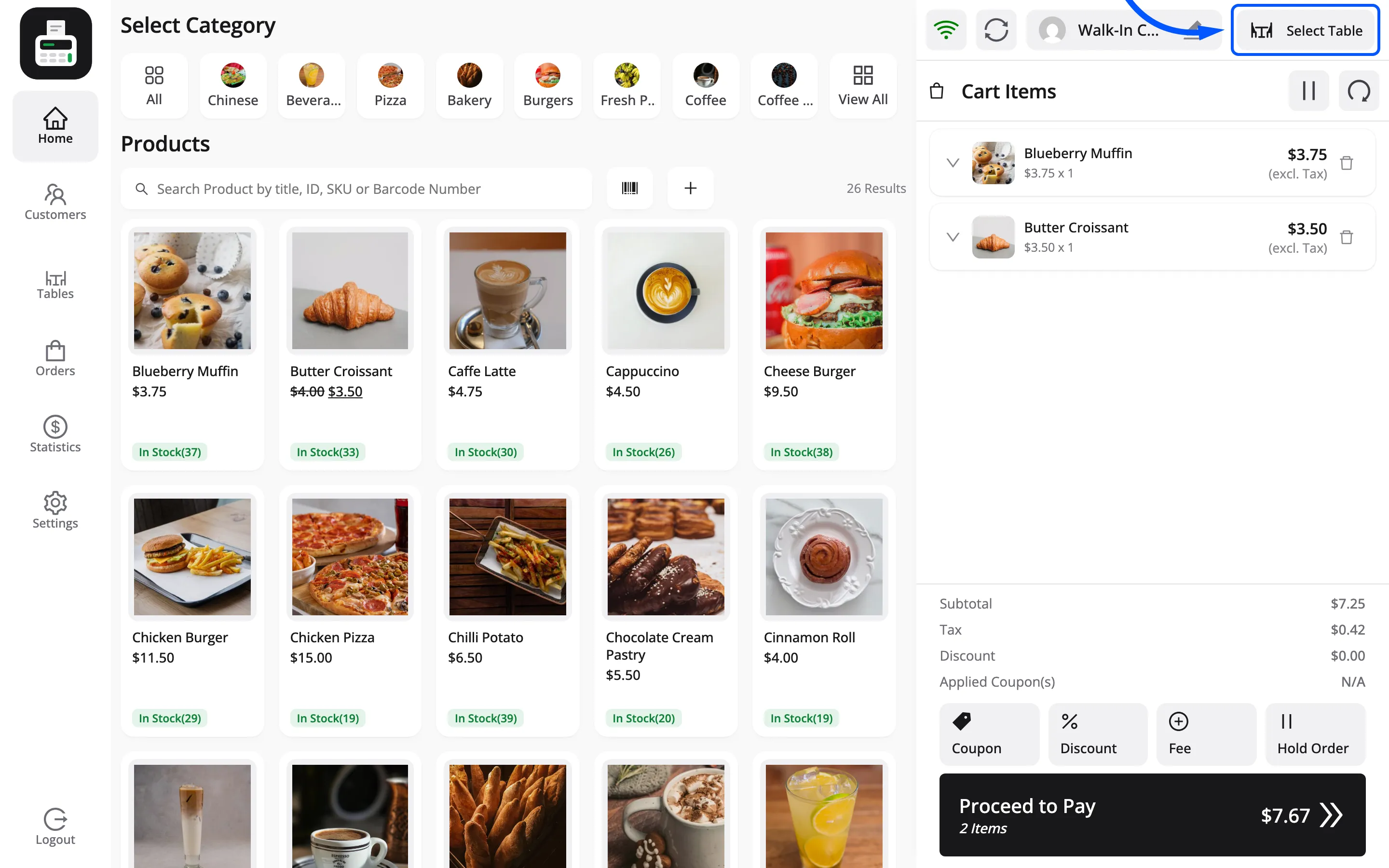Select the Bakery category

click(x=469, y=85)
